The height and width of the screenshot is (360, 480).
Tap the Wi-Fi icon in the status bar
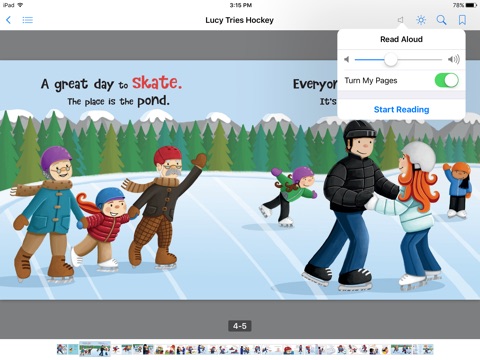20,5
